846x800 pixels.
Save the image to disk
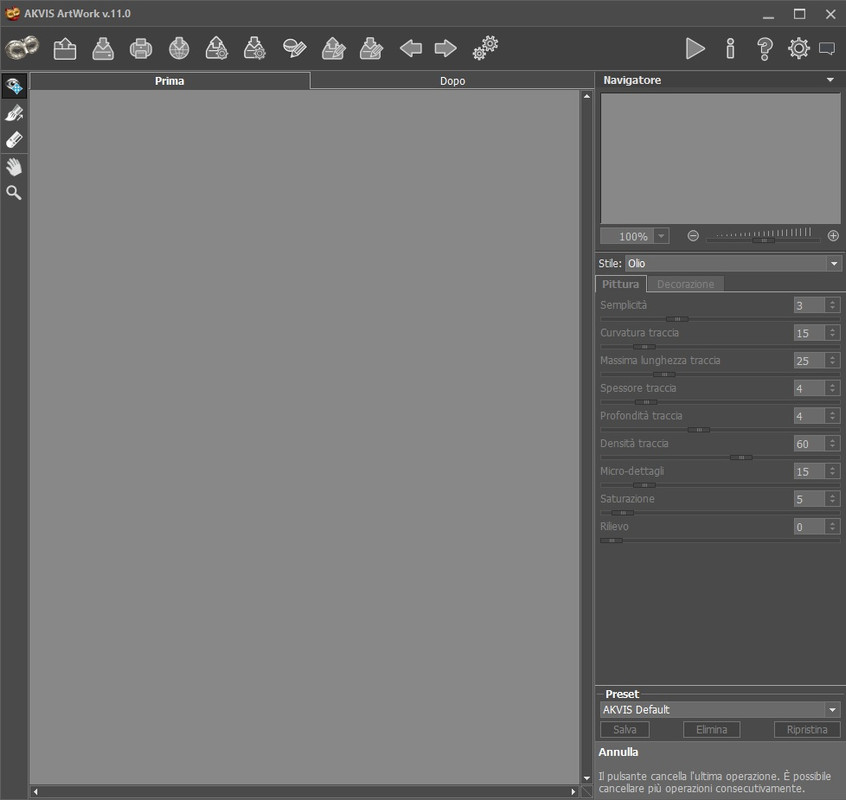pyautogui.click(x=103, y=49)
